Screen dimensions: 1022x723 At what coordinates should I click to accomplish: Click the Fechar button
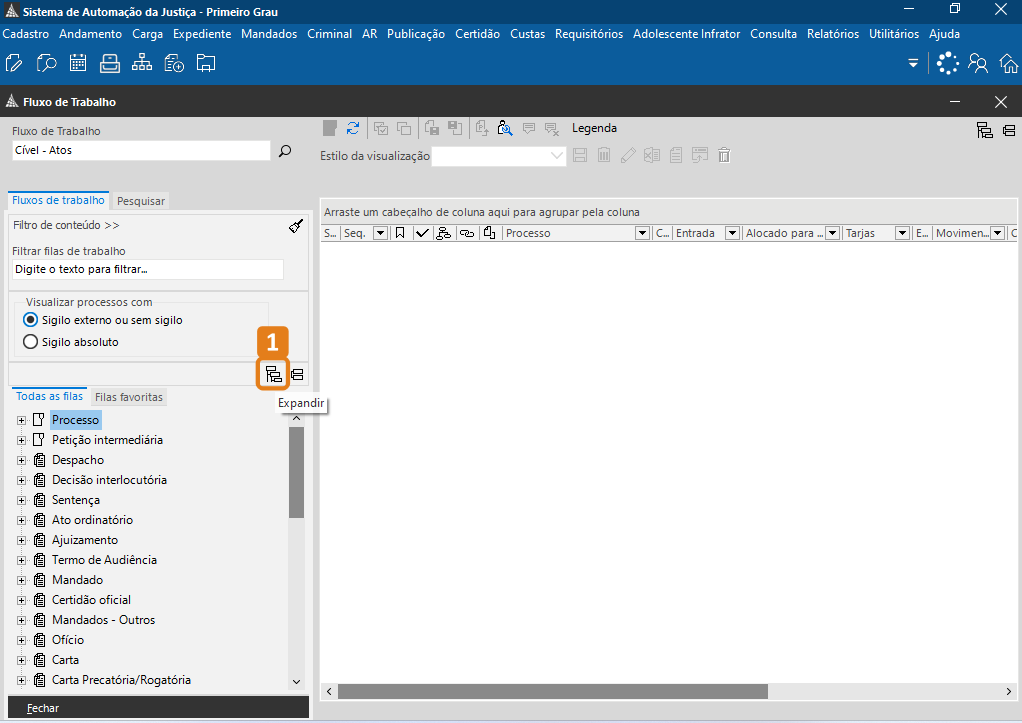pos(43,708)
